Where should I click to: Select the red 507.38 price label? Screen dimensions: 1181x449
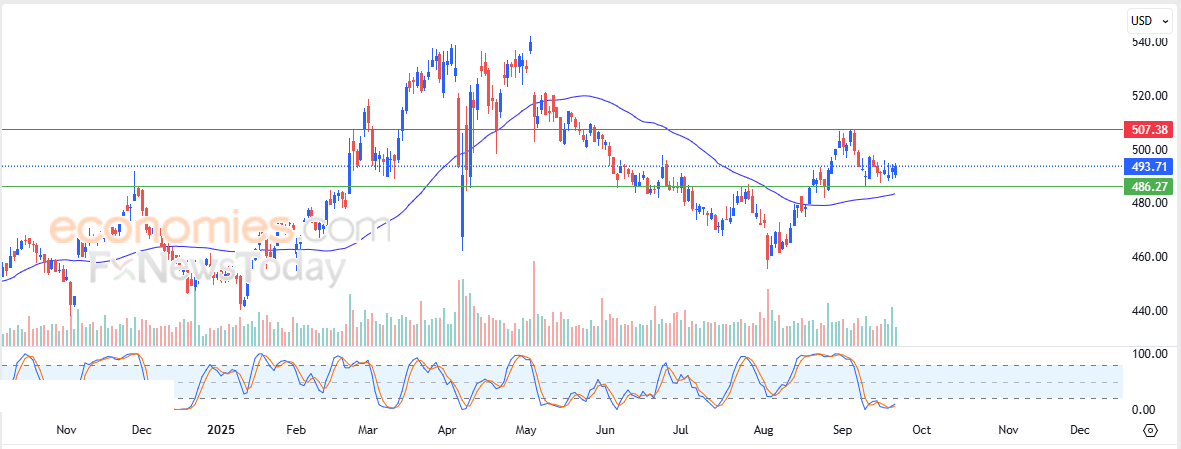tap(1147, 130)
